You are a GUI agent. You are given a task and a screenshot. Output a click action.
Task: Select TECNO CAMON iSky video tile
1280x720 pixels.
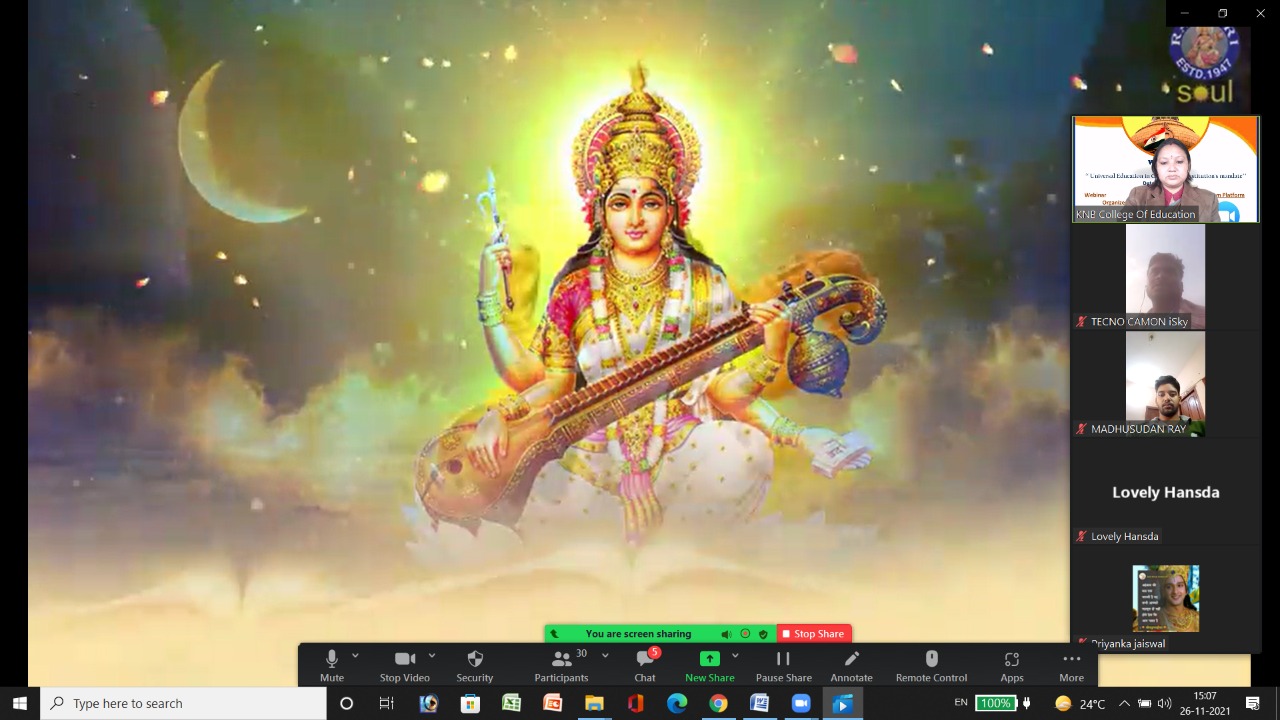(1166, 276)
